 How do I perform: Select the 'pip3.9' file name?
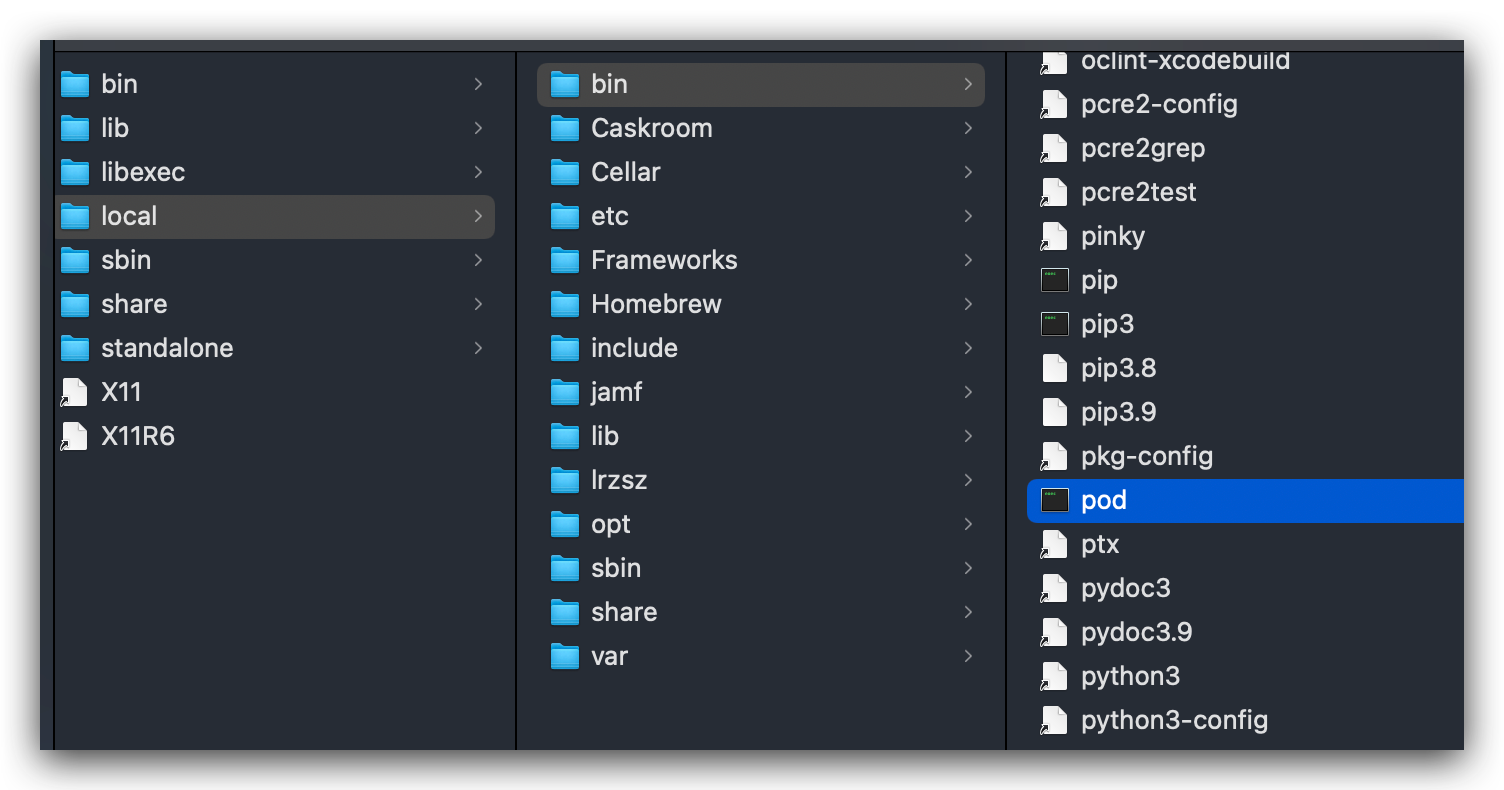[1119, 412]
